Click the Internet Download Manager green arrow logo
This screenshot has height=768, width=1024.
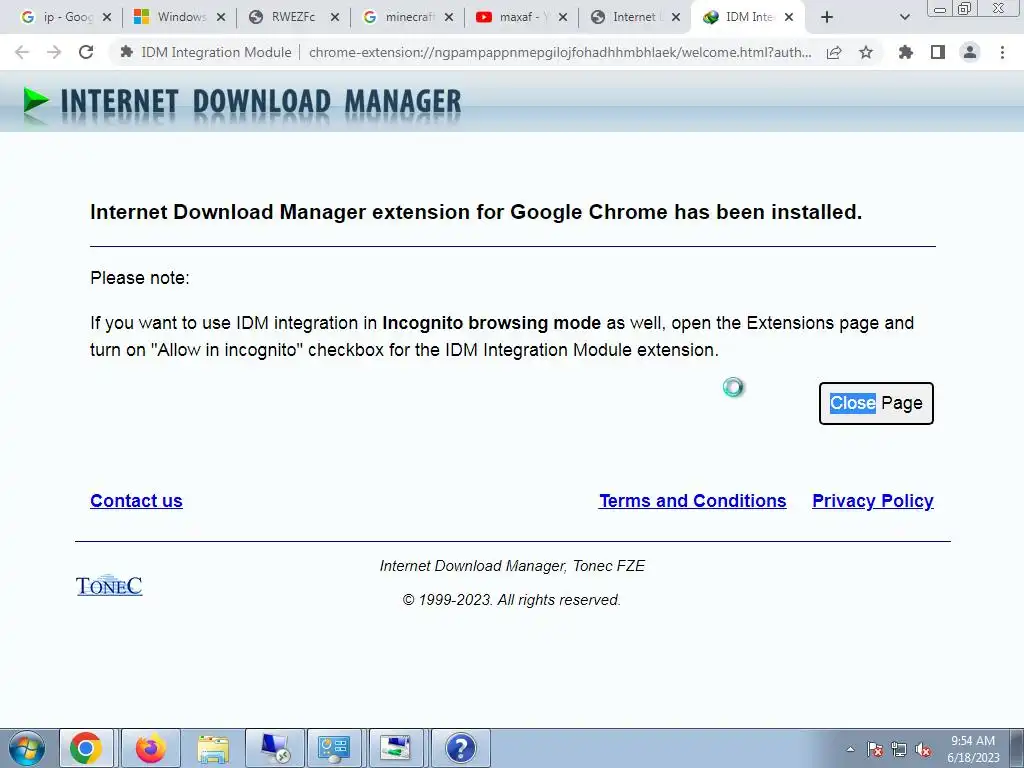[36, 103]
